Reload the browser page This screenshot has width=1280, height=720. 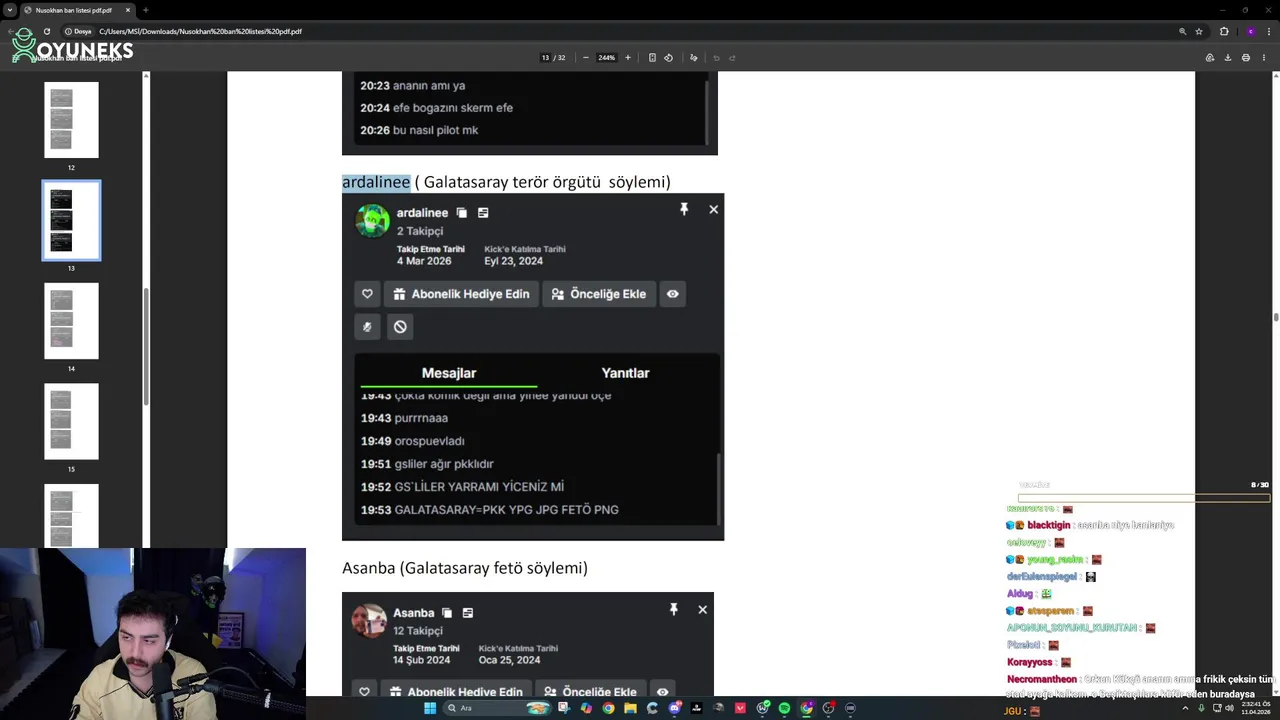(46, 31)
